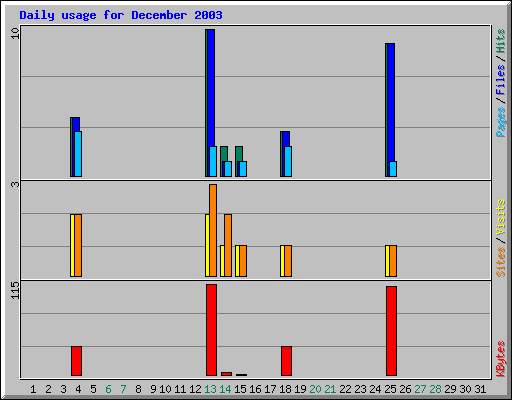This screenshot has width=512, height=400.
Task: Click the day 25 orange sites bar
Action: (393, 261)
